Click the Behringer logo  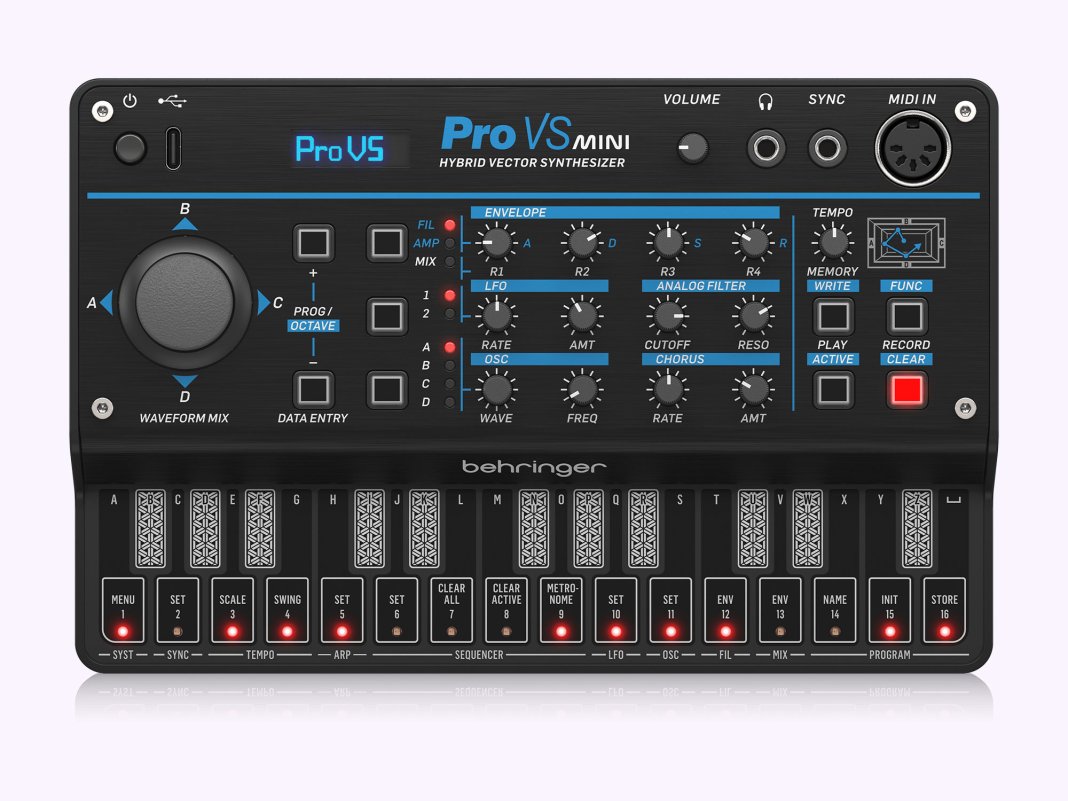[x=533, y=467]
